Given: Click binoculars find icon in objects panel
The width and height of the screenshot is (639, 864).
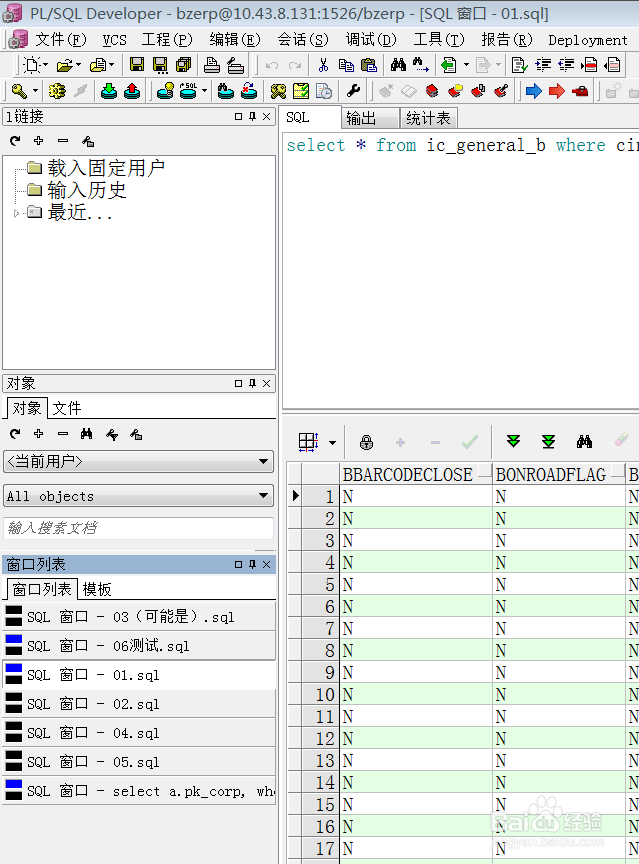Looking at the screenshot, I should tap(86, 434).
